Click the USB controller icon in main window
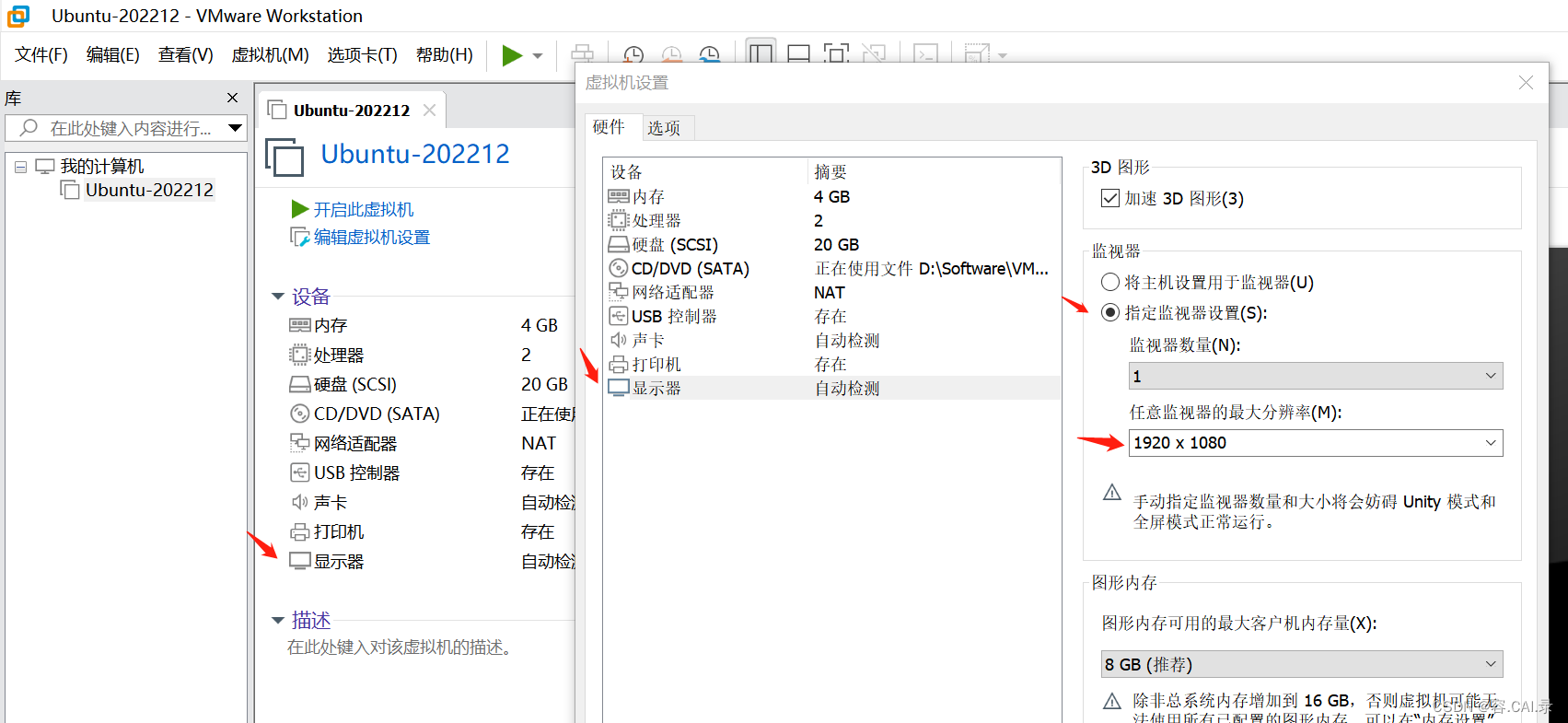1568x723 pixels. point(300,472)
